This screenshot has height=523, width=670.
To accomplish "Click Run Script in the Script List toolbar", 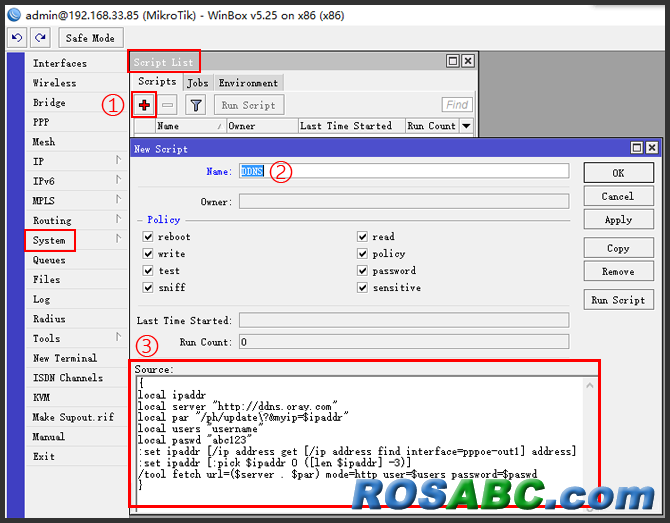I will point(249,105).
